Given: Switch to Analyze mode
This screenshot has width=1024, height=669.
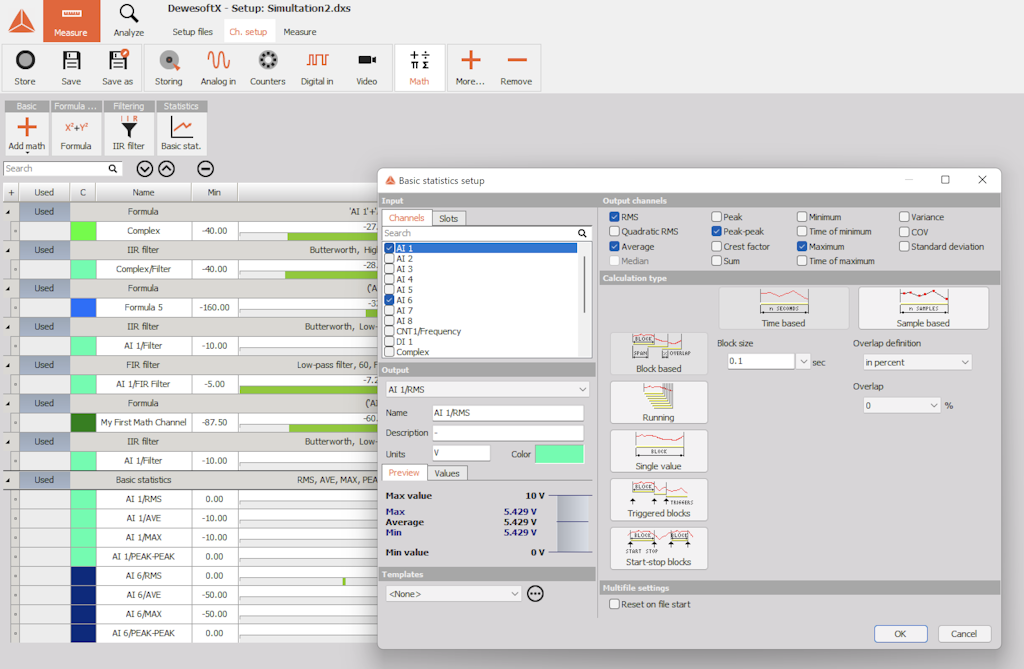Looking at the screenshot, I should point(129,21).
